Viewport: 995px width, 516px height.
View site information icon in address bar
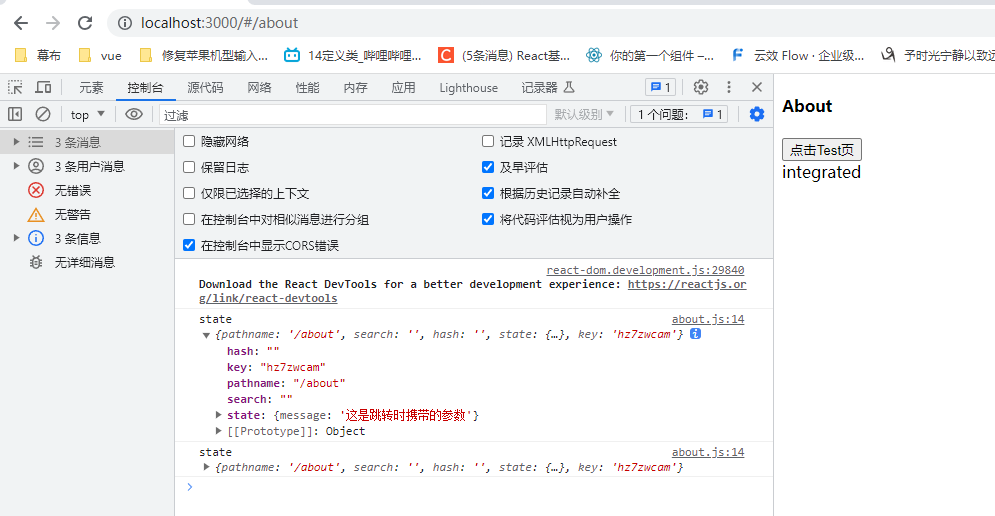(x=125, y=23)
